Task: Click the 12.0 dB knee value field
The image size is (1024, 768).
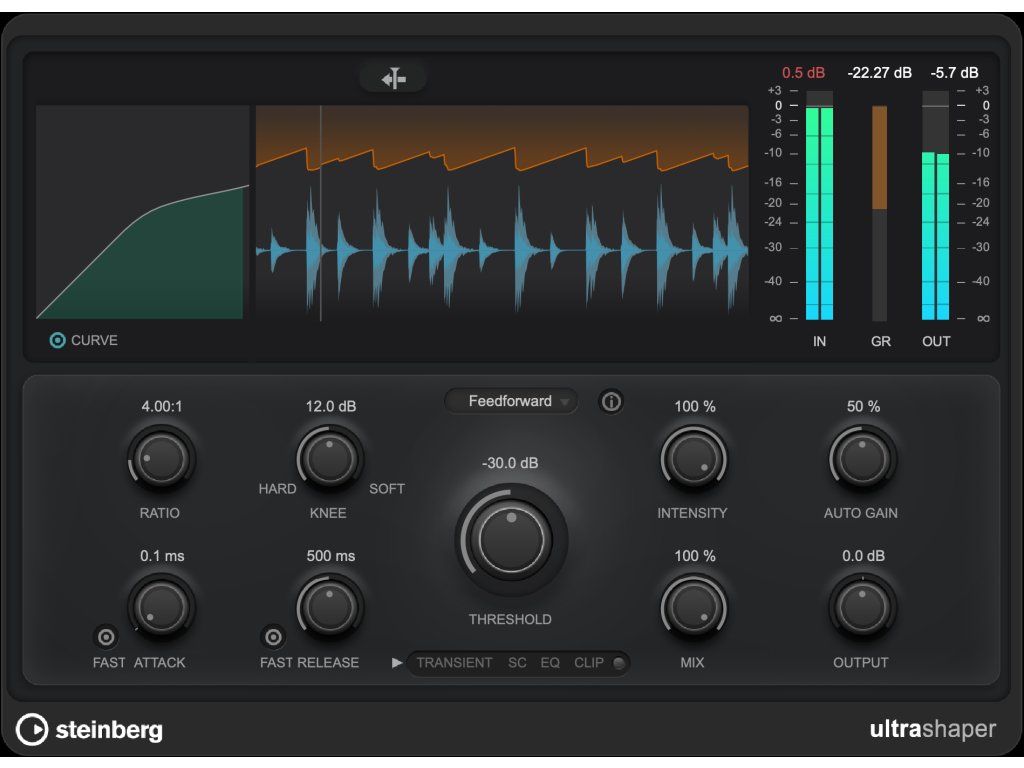Action: (x=330, y=406)
